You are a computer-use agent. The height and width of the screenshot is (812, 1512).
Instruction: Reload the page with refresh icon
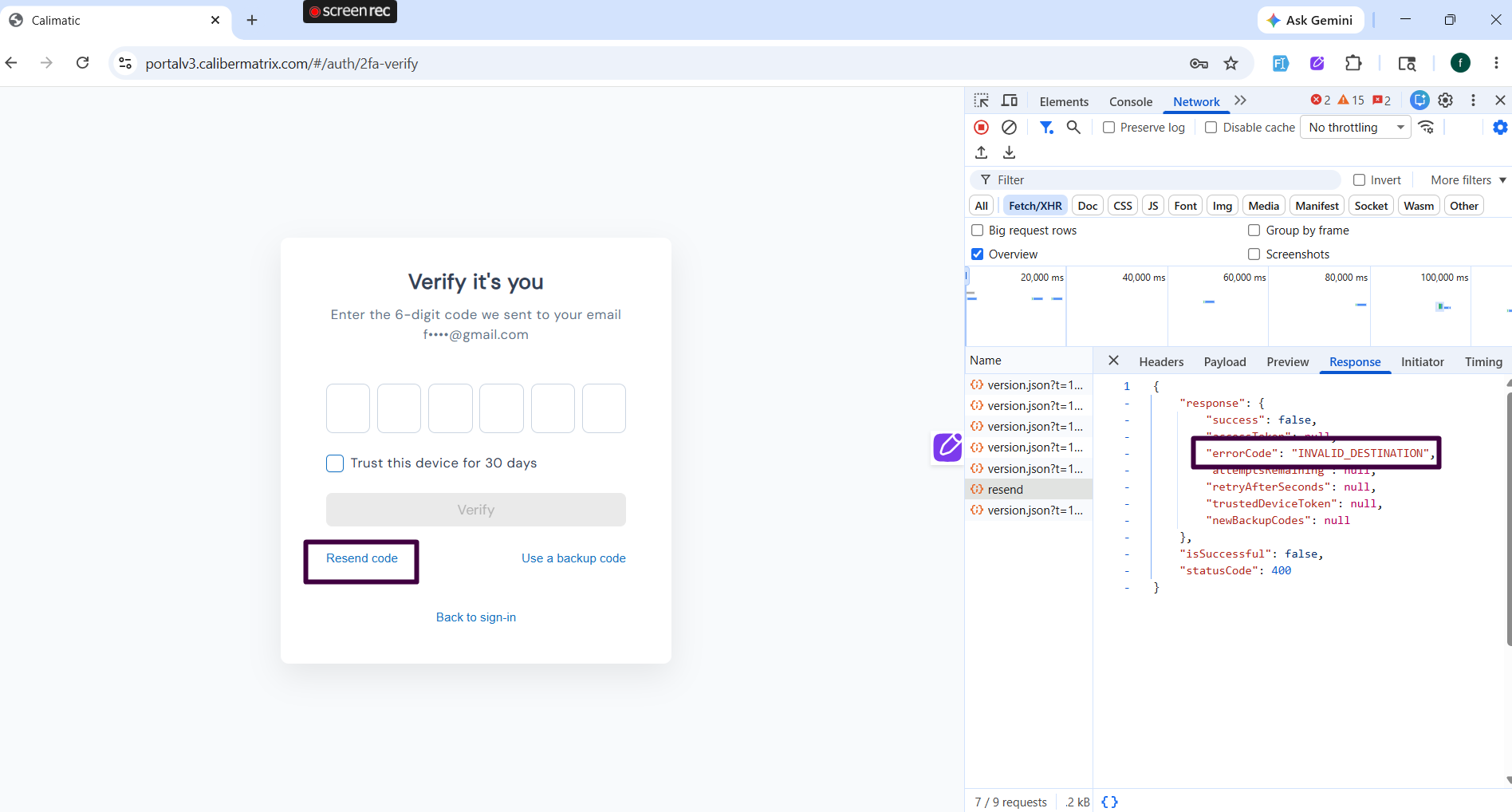tap(82, 63)
